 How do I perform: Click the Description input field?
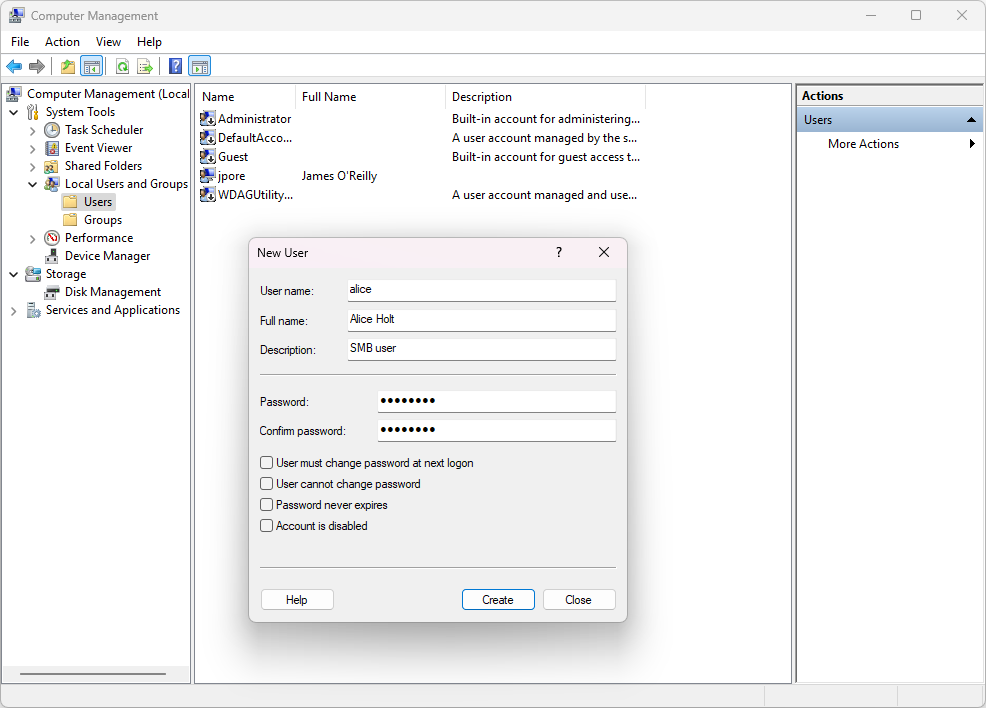pyautogui.click(x=482, y=349)
